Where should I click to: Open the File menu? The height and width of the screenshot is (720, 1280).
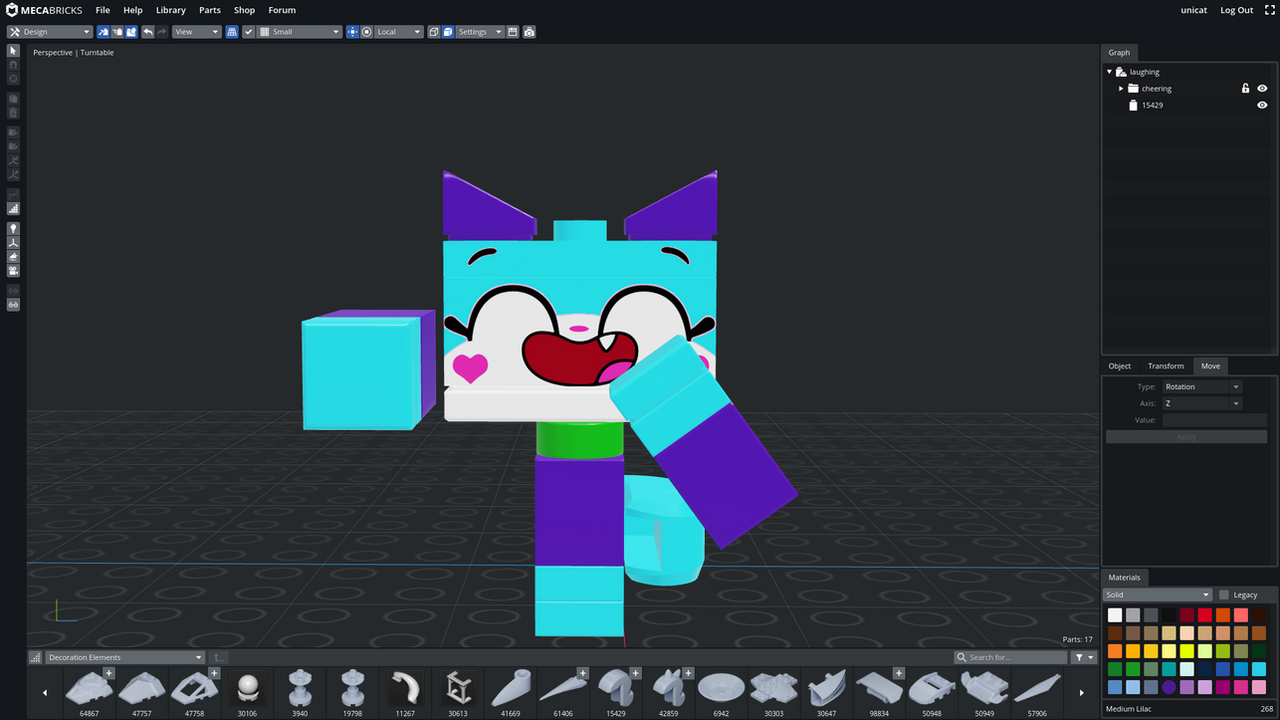[x=103, y=10]
